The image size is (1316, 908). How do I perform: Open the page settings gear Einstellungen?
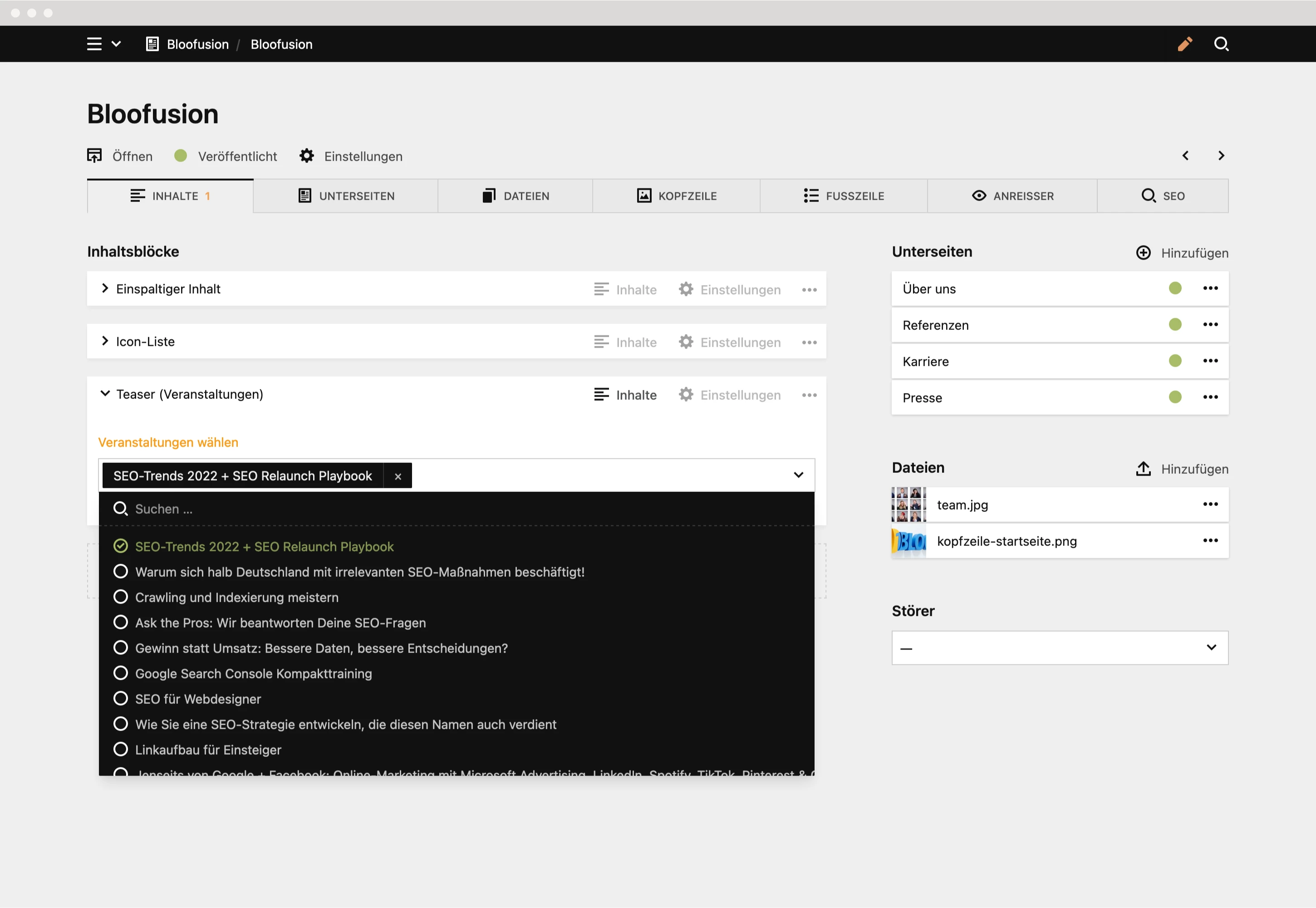point(351,156)
